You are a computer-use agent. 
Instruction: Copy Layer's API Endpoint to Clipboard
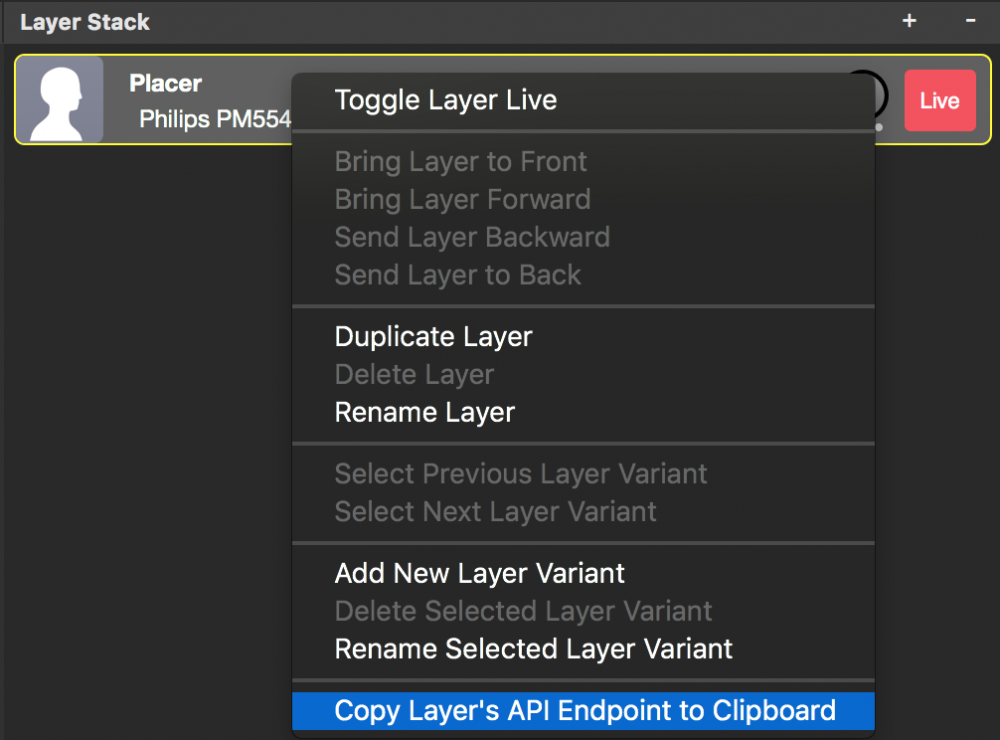pyautogui.click(x=583, y=711)
